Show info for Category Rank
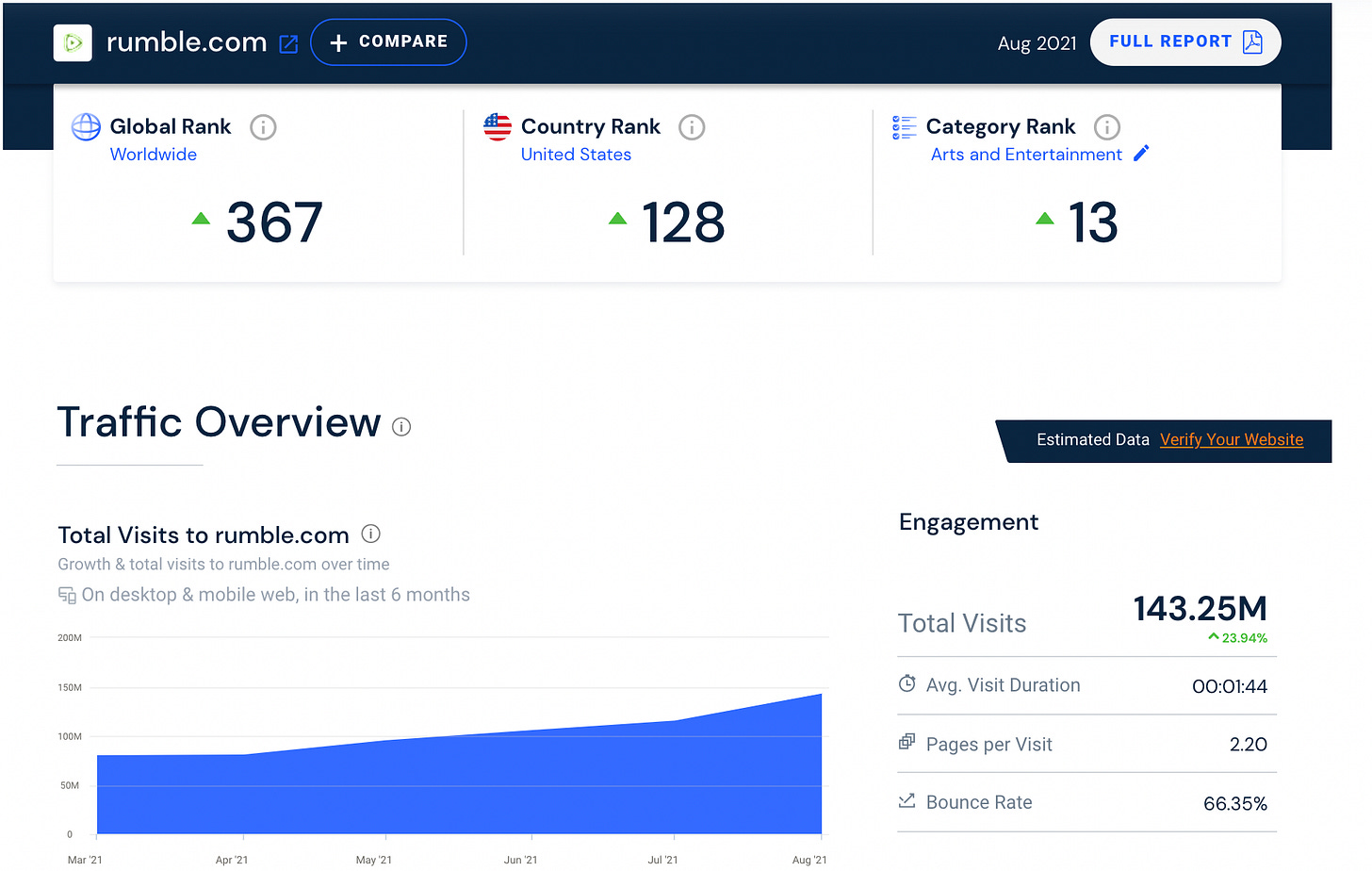1372x871 pixels. 1106,127
